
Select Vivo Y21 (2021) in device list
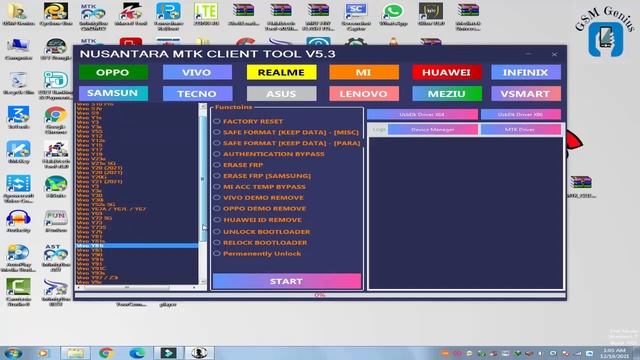(x=99, y=182)
